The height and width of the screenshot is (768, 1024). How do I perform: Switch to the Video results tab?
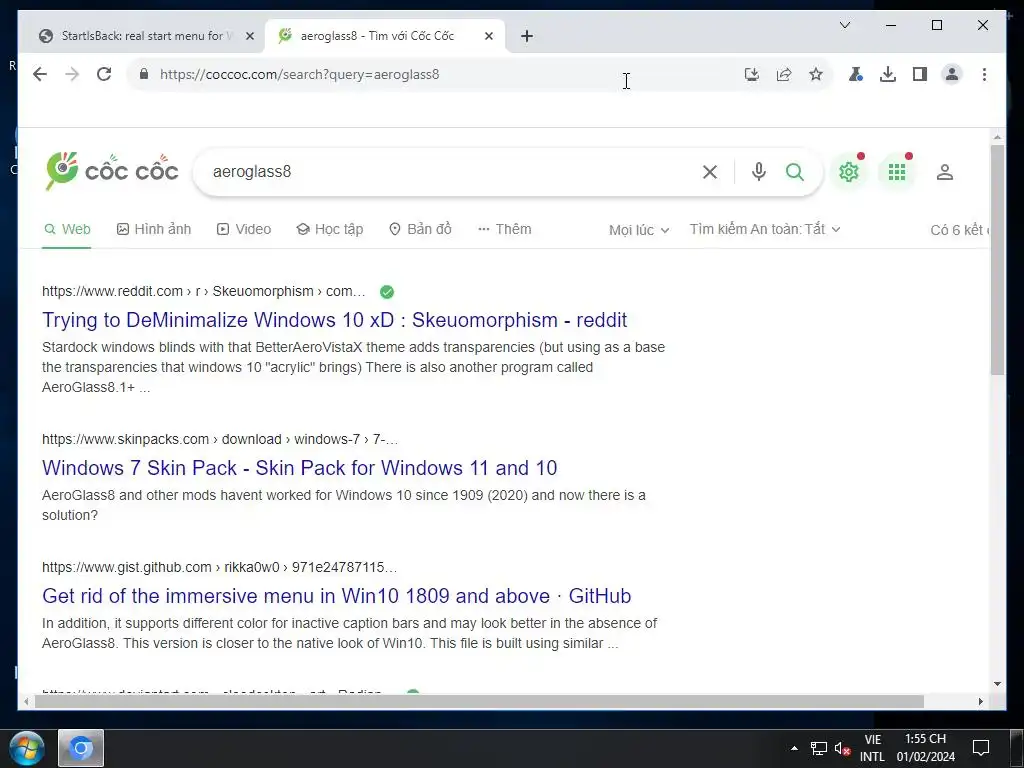tap(244, 229)
